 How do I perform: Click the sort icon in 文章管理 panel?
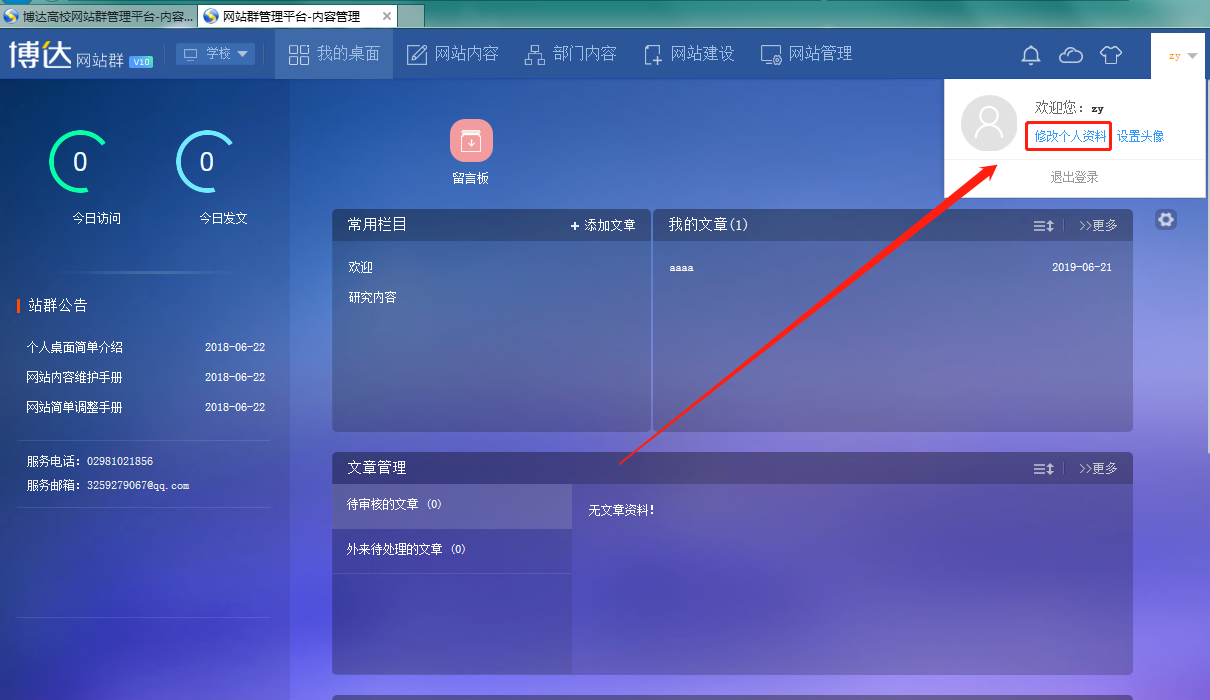1043,469
